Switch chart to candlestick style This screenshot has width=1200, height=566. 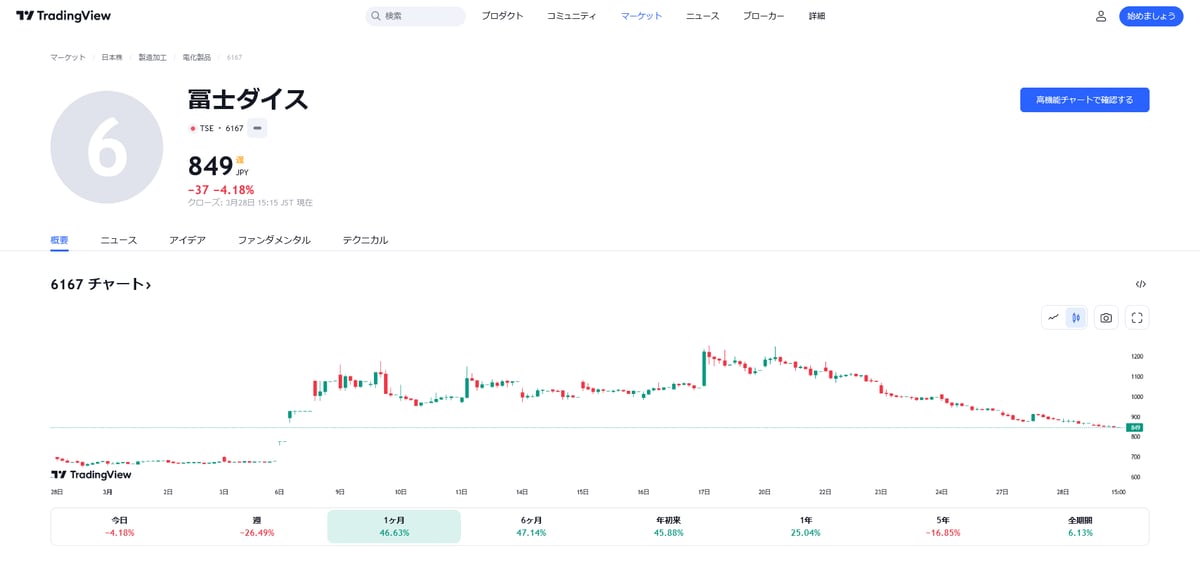[1076, 318]
